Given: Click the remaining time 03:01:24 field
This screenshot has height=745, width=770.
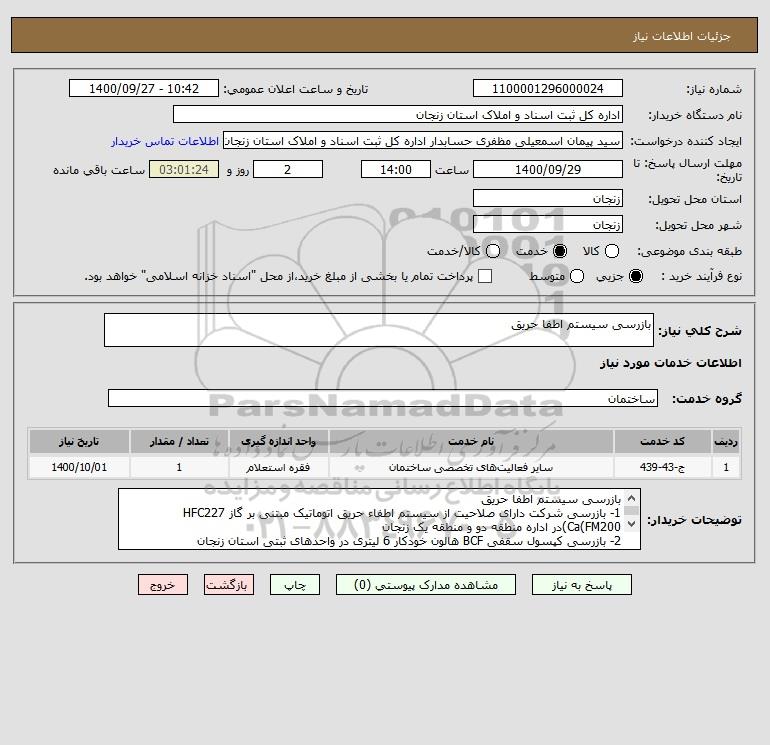Looking at the screenshot, I should (x=184, y=169).
